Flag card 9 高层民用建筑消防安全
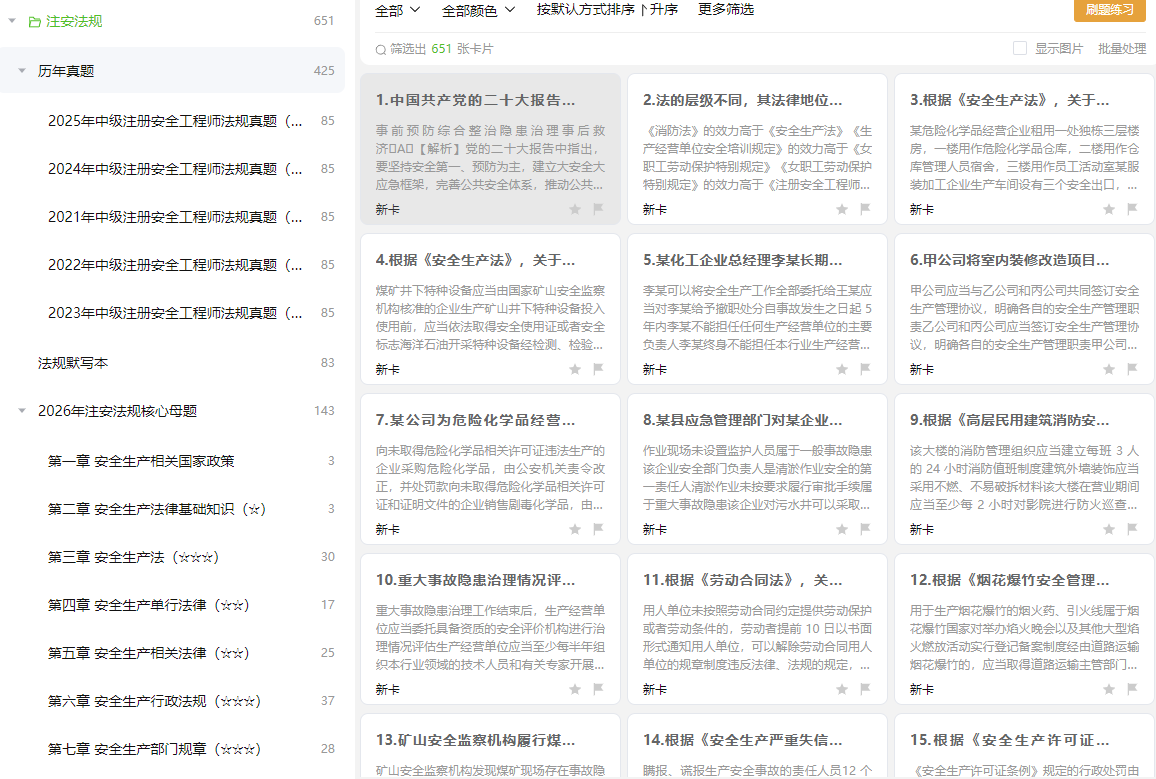1156x779 pixels. tap(1132, 529)
